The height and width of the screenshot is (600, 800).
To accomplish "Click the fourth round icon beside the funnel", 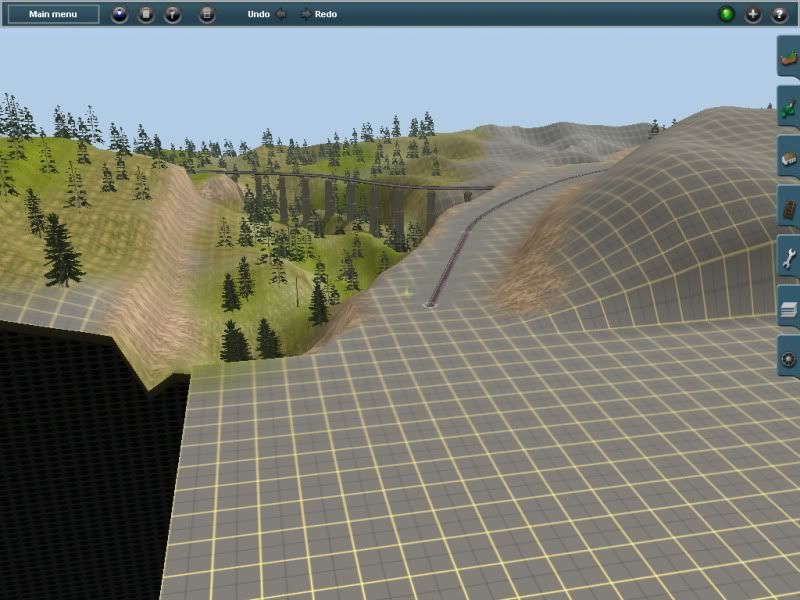I will [207, 15].
